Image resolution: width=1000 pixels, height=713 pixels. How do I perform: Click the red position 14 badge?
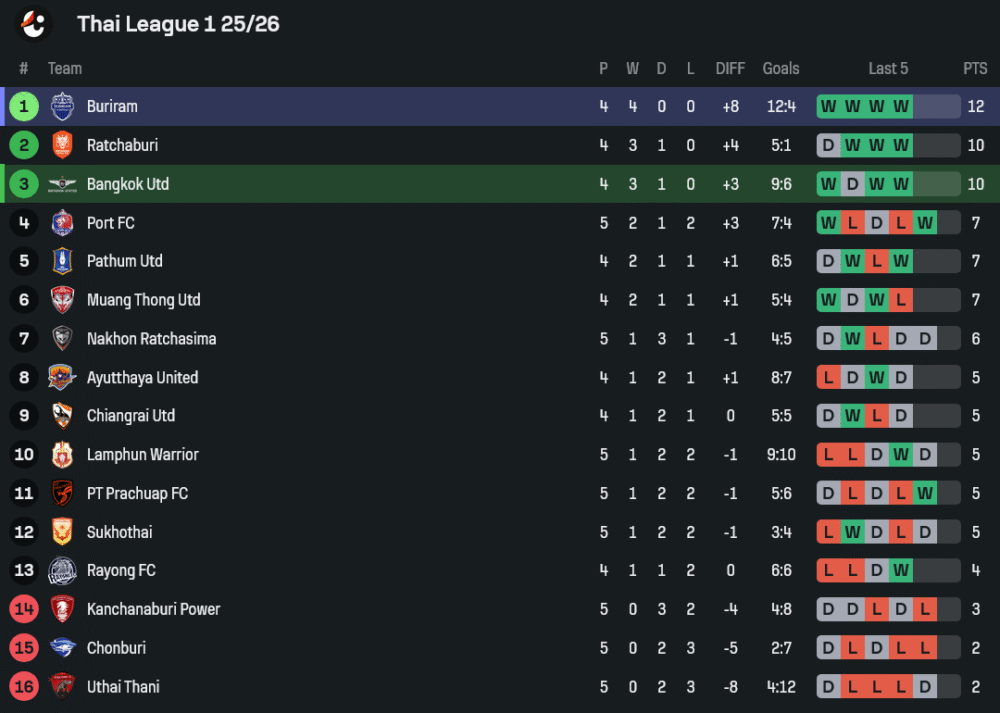tap(24, 609)
